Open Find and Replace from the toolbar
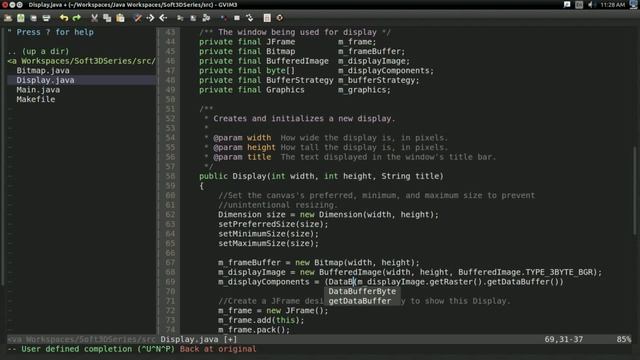The height and width of the screenshot is (360, 640). [138, 18]
